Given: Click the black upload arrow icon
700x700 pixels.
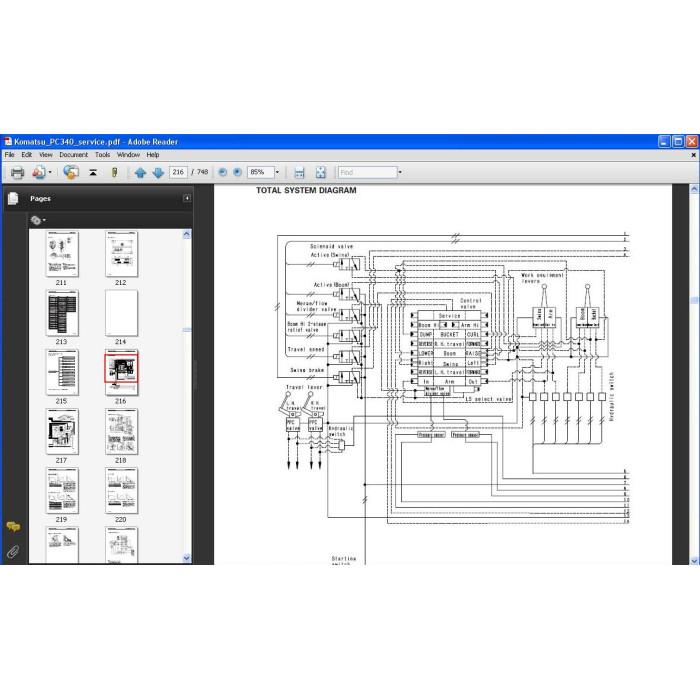Looking at the screenshot, I should click(x=93, y=172).
